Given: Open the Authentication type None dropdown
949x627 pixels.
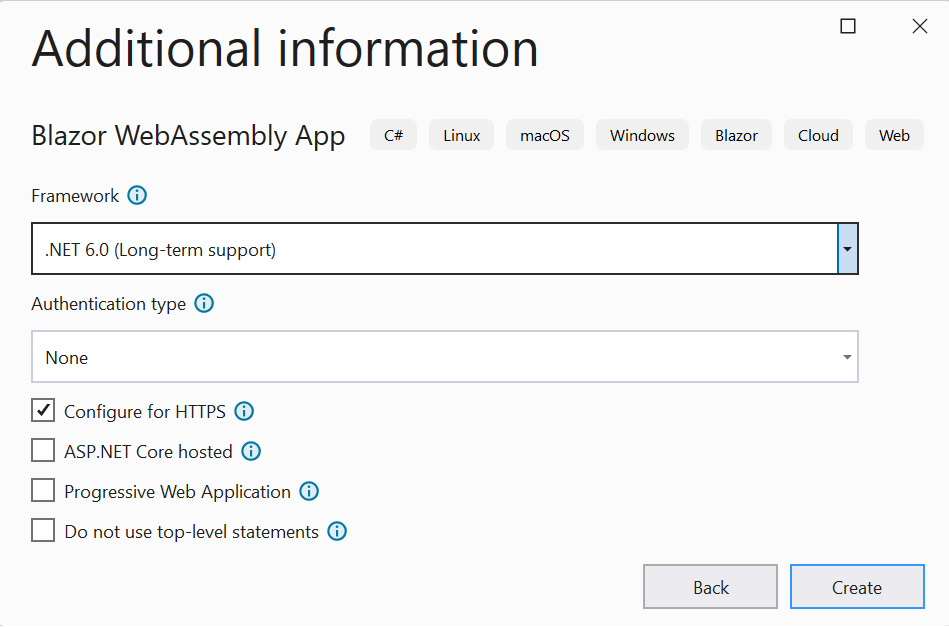Looking at the screenshot, I should tap(445, 356).
